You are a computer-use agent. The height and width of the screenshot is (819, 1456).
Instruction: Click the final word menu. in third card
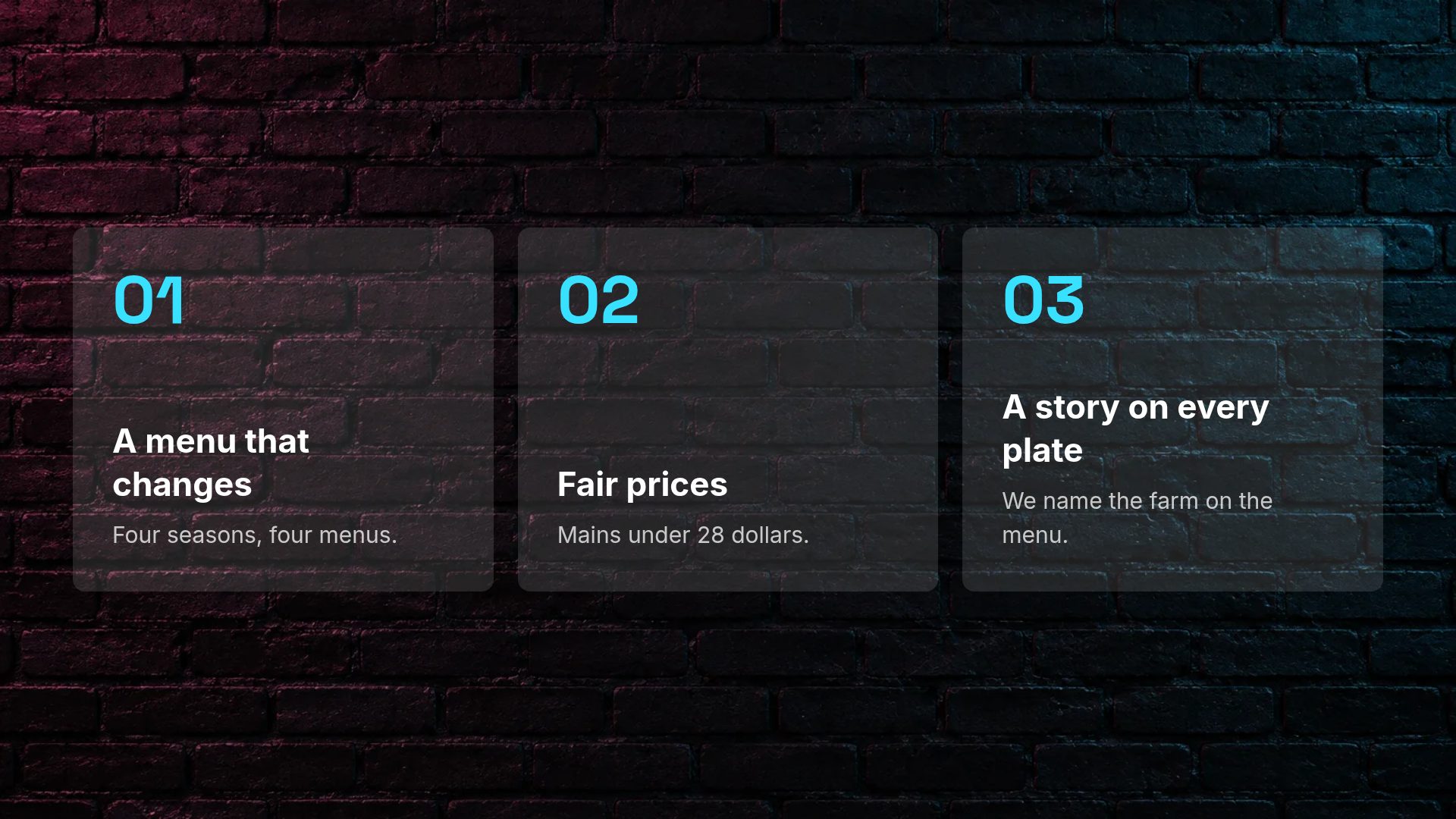point(1035,535)
